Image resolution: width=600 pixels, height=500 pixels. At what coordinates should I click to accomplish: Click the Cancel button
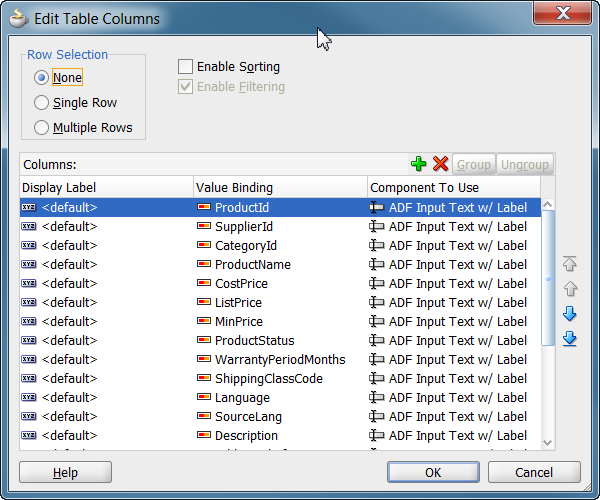(534, 472)
